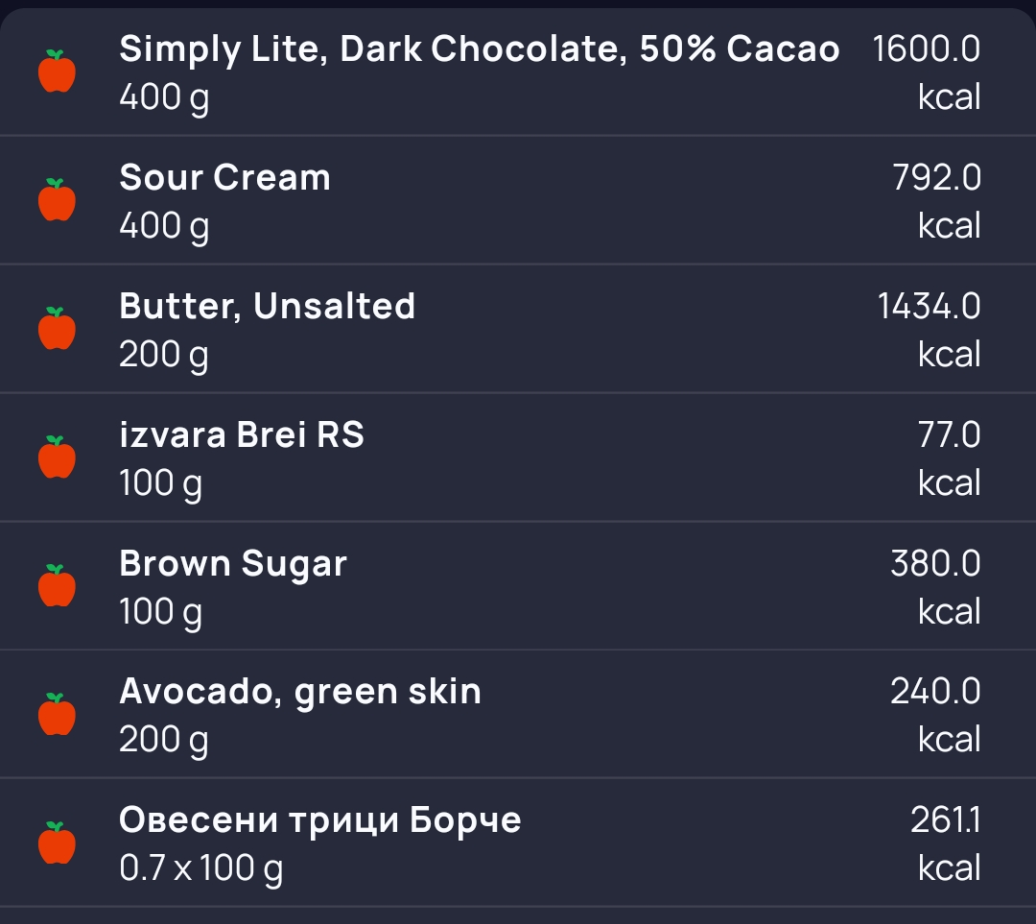
Task: Open the Sour Cream food entry
Action: [x=225, y=178]
